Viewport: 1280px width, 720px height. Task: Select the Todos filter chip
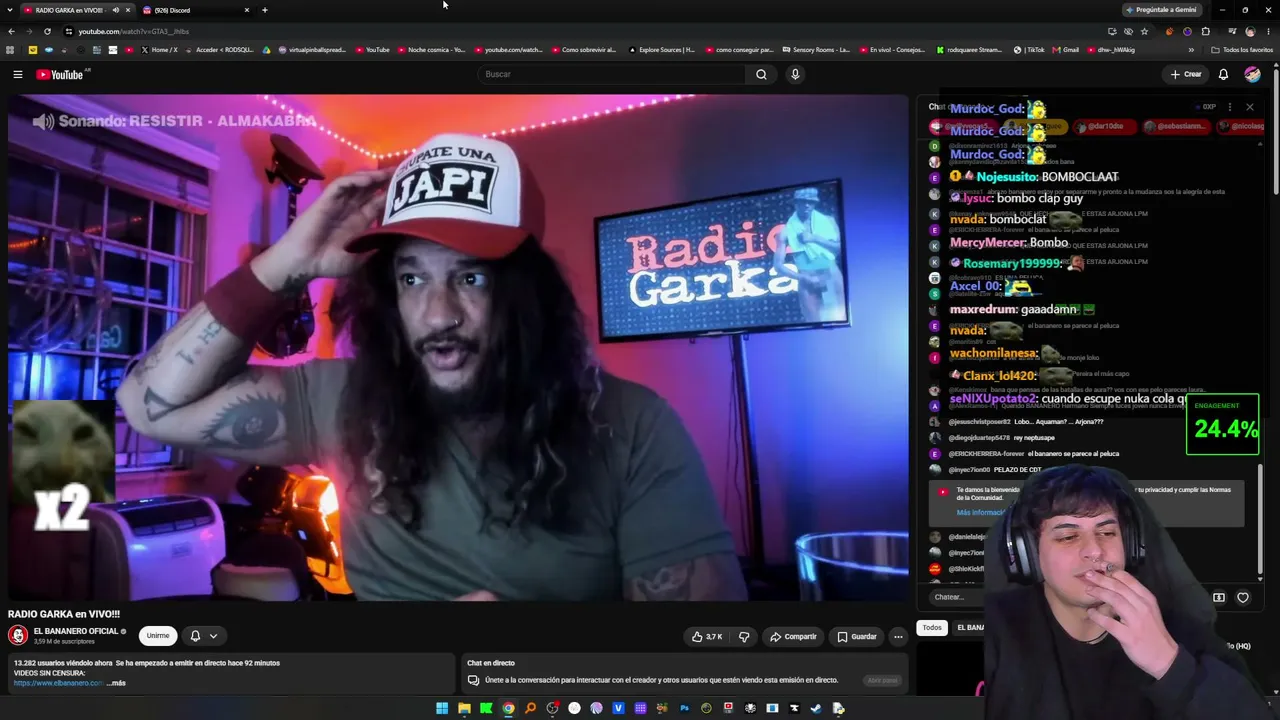(x=932, y=628)
